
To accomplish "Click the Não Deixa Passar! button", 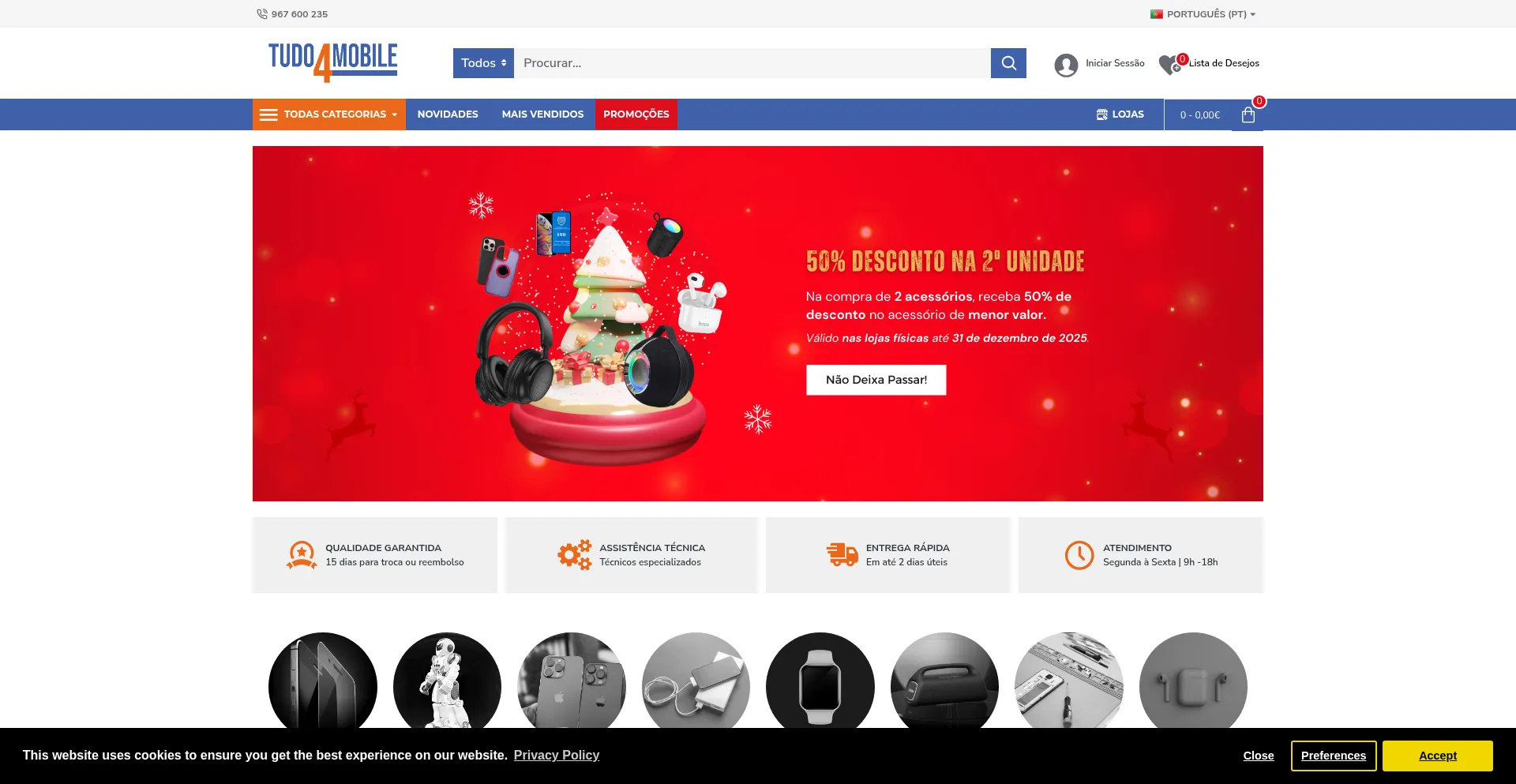I will pos(876,380).
